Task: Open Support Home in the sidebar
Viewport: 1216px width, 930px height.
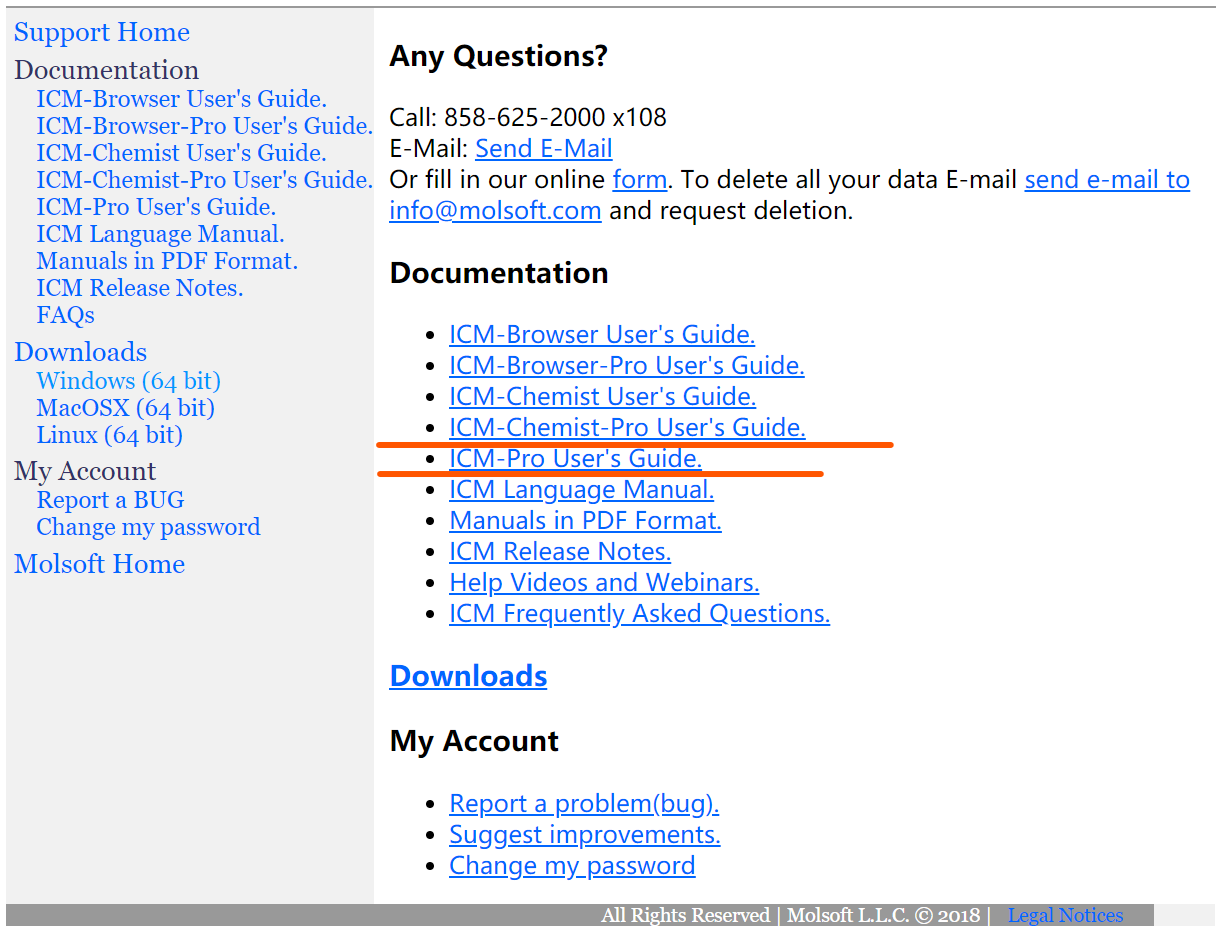Action: pos(102,32)
